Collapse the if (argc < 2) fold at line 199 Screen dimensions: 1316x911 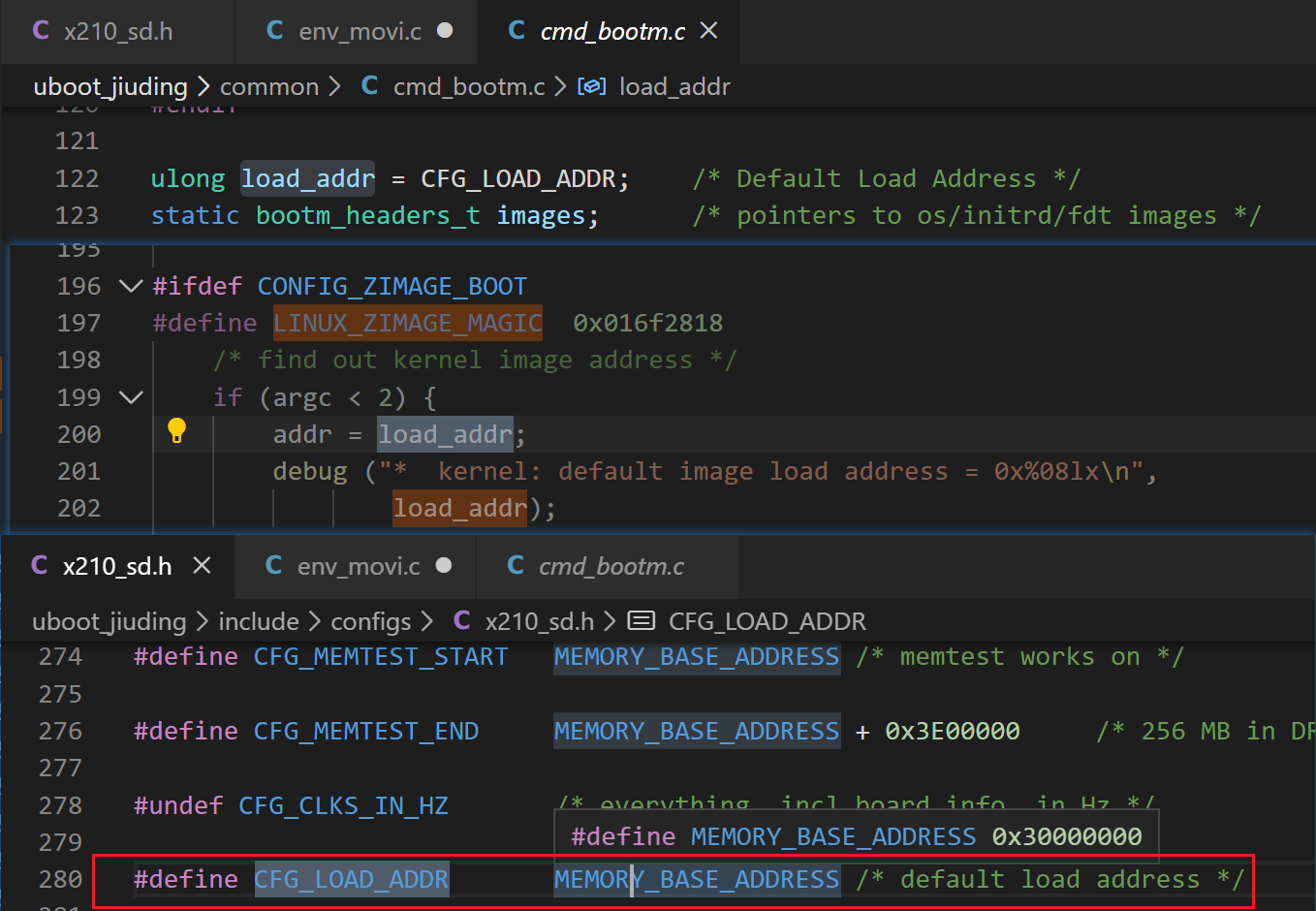131,397
